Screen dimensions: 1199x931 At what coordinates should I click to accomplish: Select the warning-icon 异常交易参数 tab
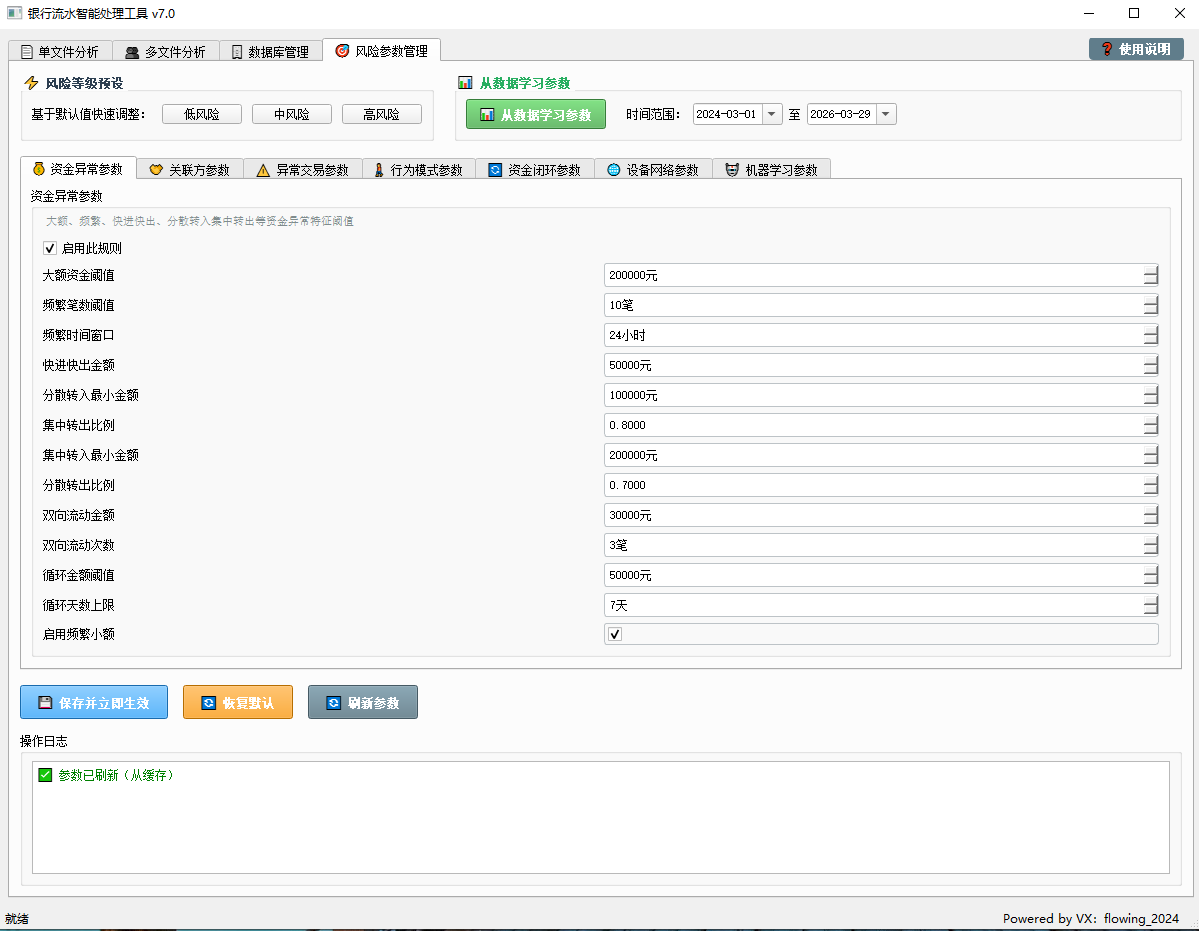pyautogui.click(x=303, y=170)
